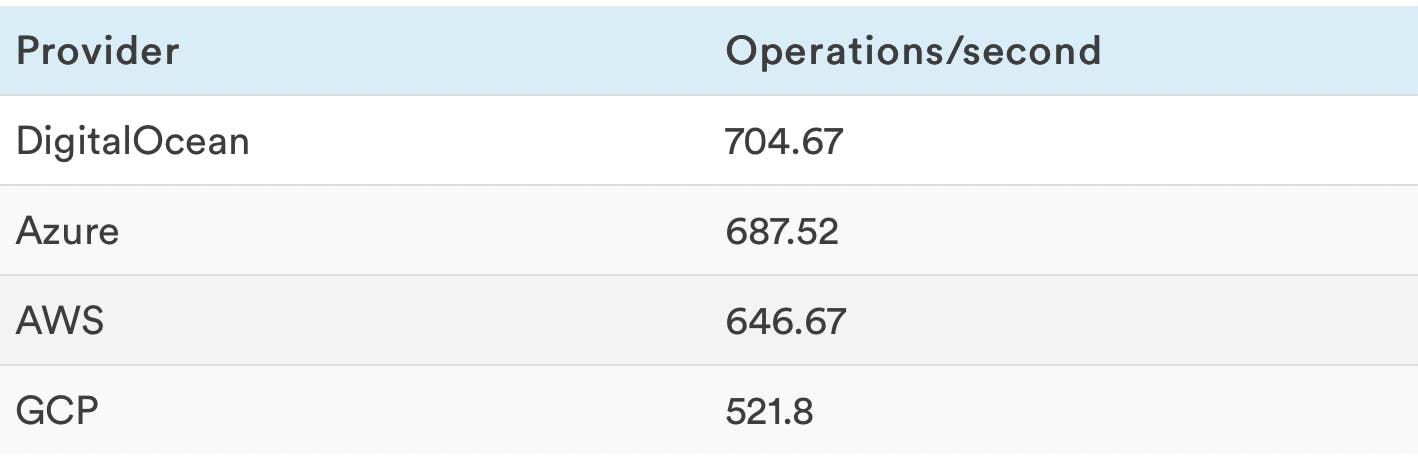
Task: Select the AWS provider cell
Action: coord(60,321)
